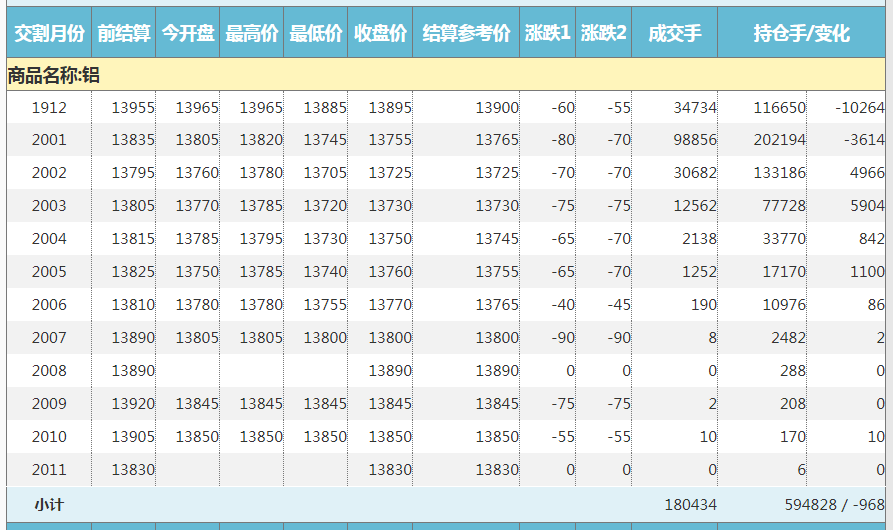
Task: Click the 结算参考价 column header
Action: click(x=466, y=33)
